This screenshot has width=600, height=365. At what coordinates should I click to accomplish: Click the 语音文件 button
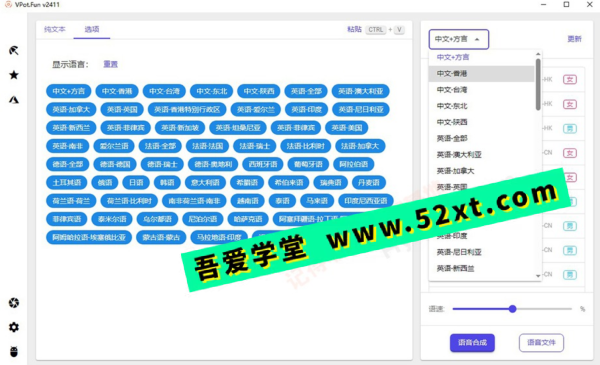coord(541,342)
